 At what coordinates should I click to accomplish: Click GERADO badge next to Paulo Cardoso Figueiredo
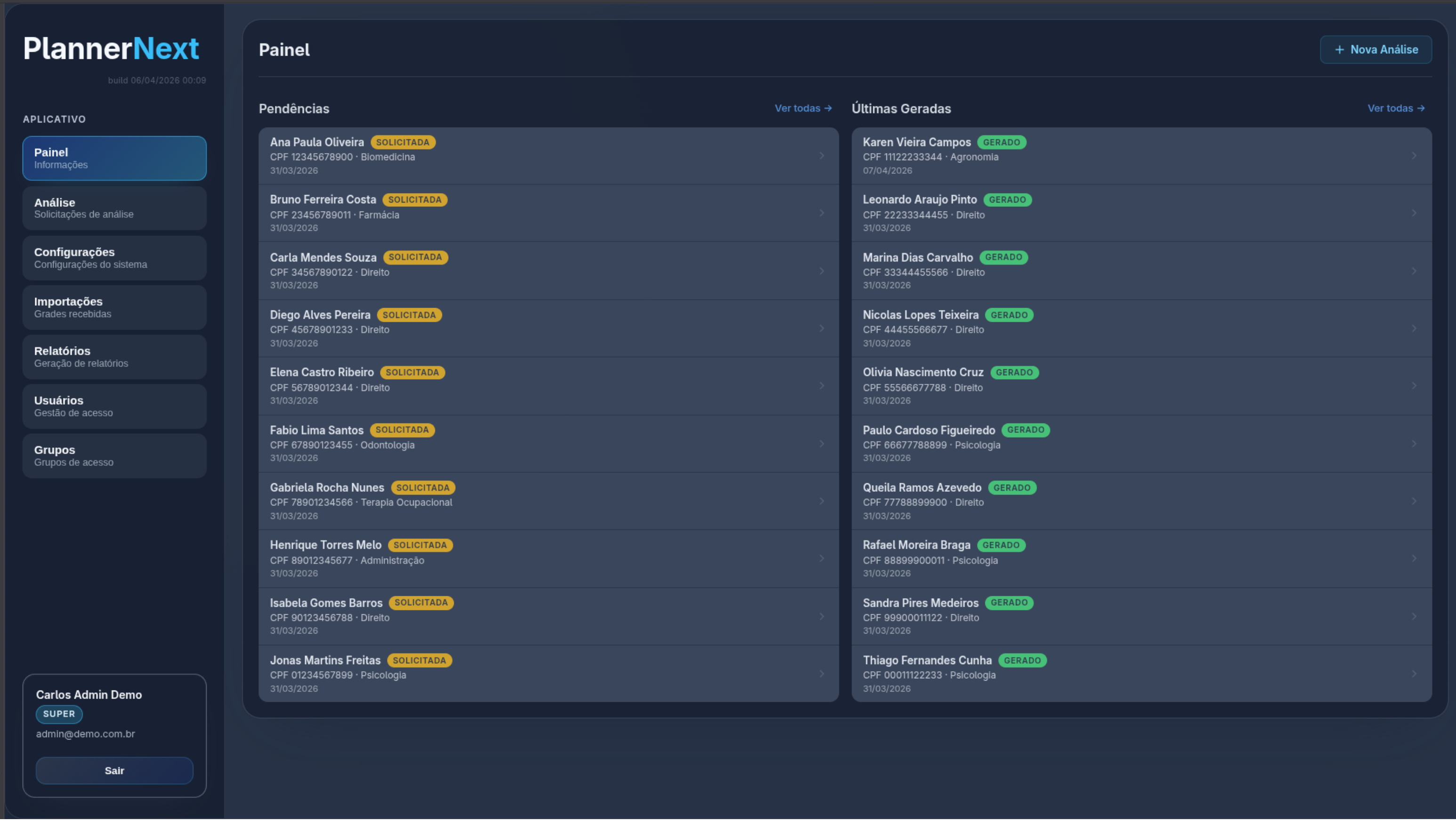(1025, 431)
